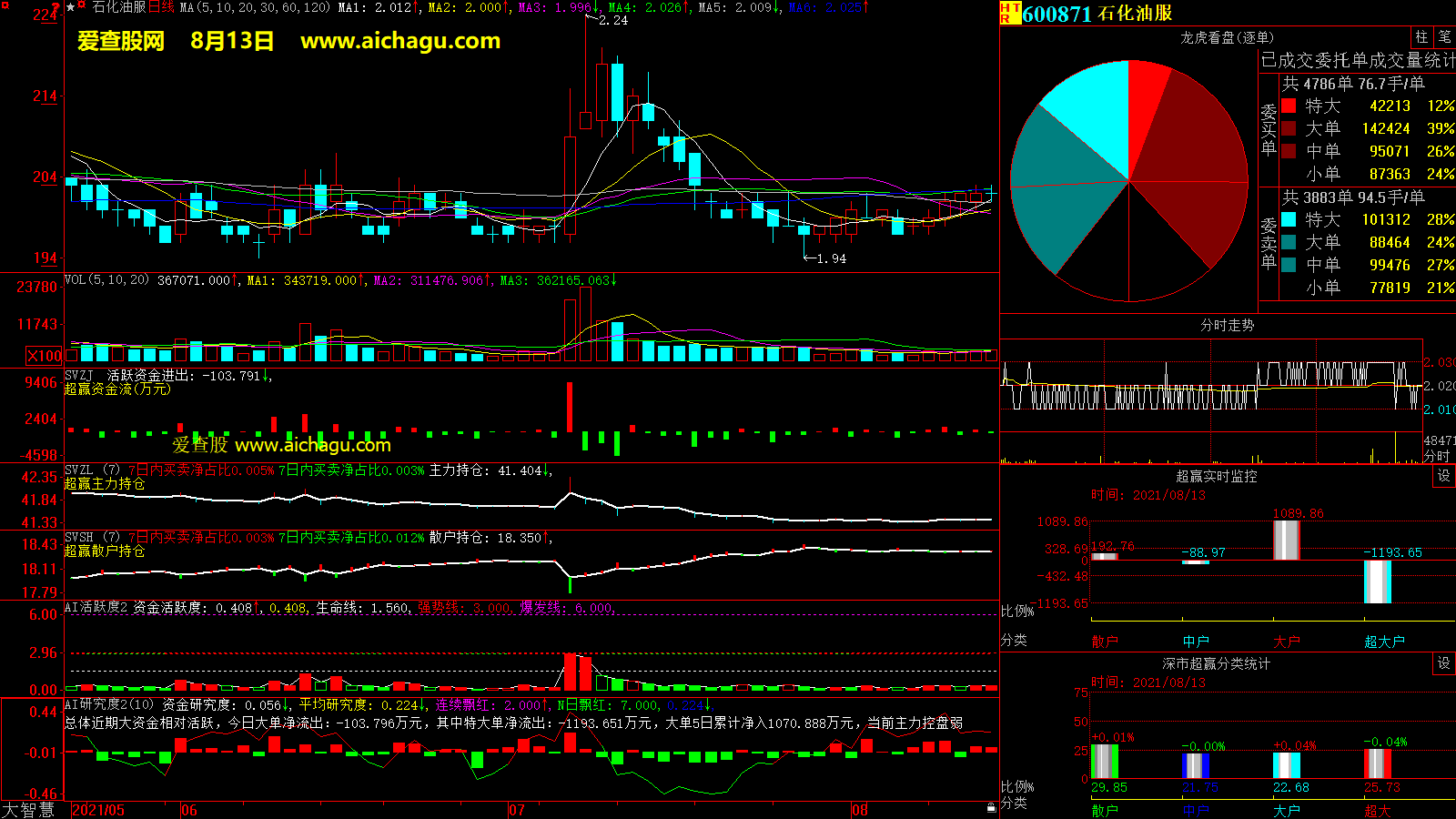Click the small lock icon at chart bottom right

(x=991, y=807)
